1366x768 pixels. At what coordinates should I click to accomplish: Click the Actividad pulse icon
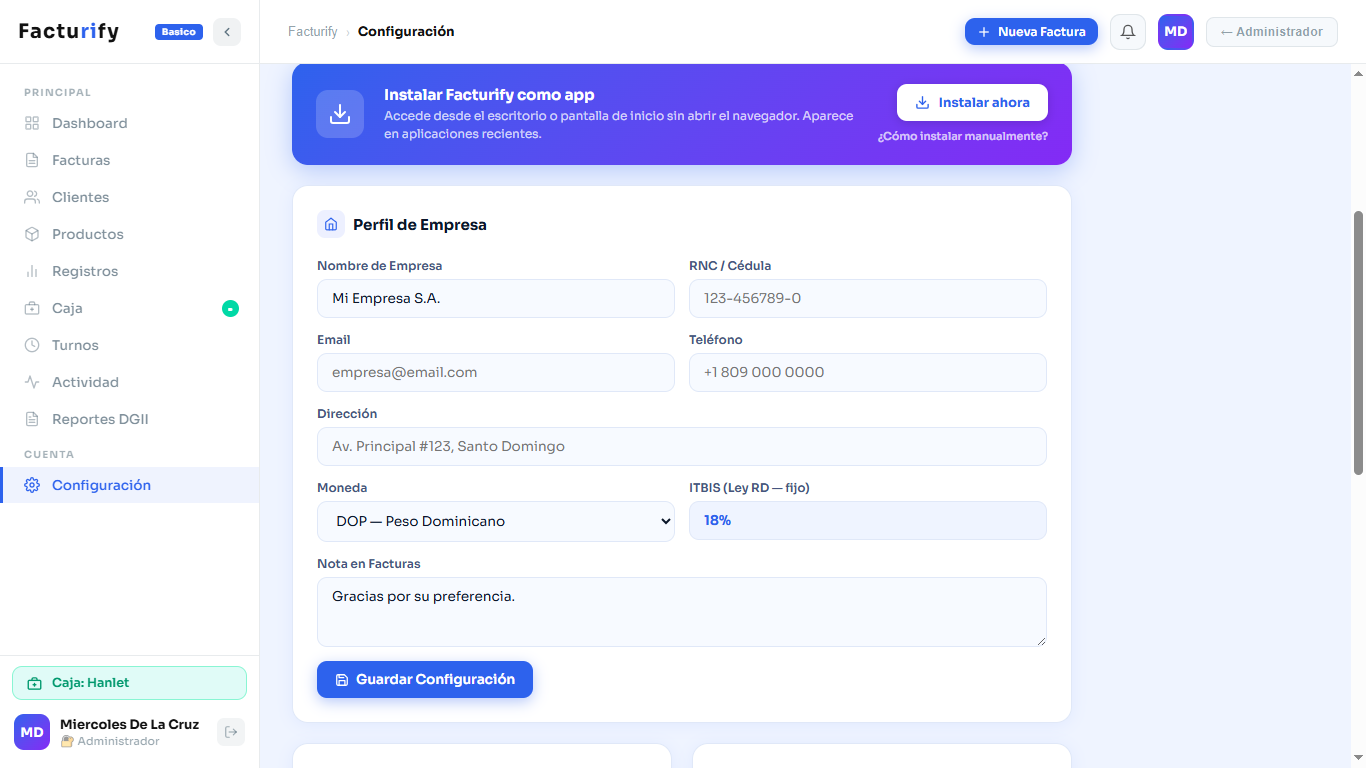32,382
